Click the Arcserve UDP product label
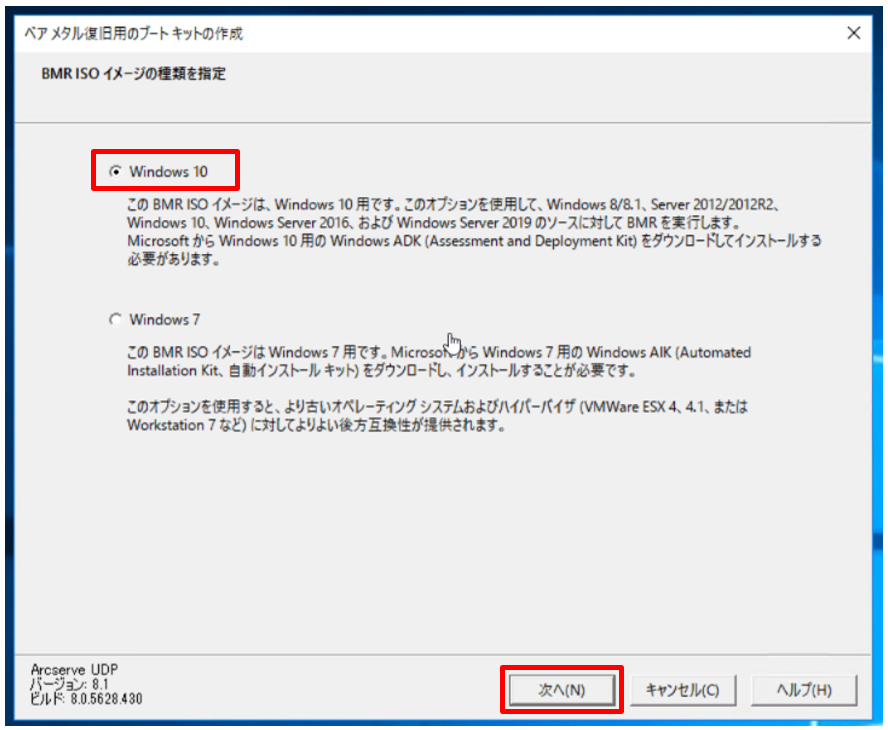 coord(74,669)
